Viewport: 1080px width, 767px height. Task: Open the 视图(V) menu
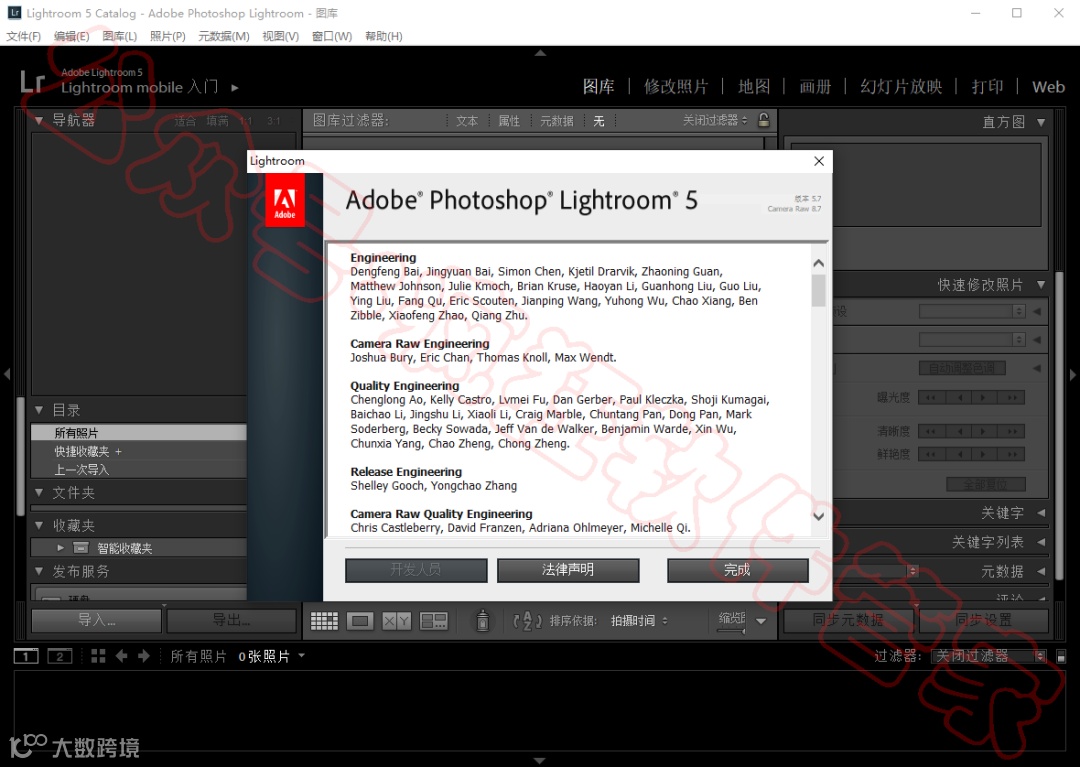pyautogui.click(x=281, y=36)
